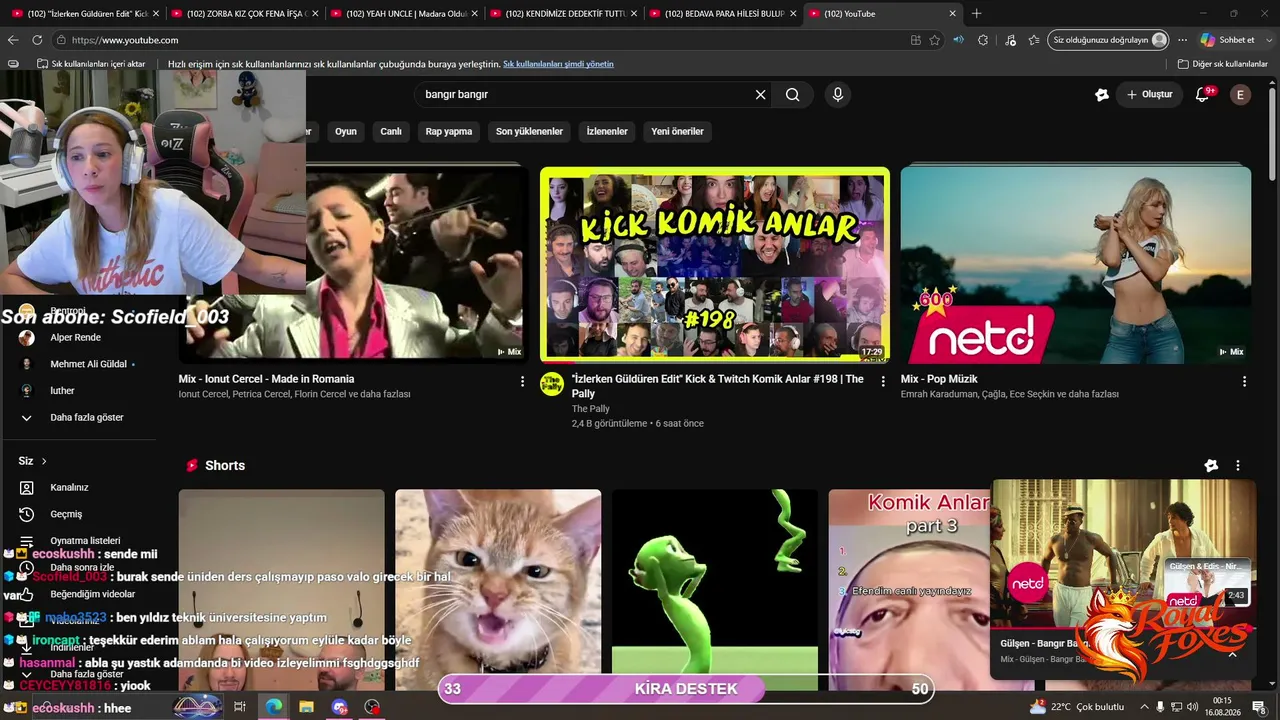Image resolution: width=1280 pixels, height=720 pixels.
Task: Open Discord from the taskbar
Action: tap(340, 707)
